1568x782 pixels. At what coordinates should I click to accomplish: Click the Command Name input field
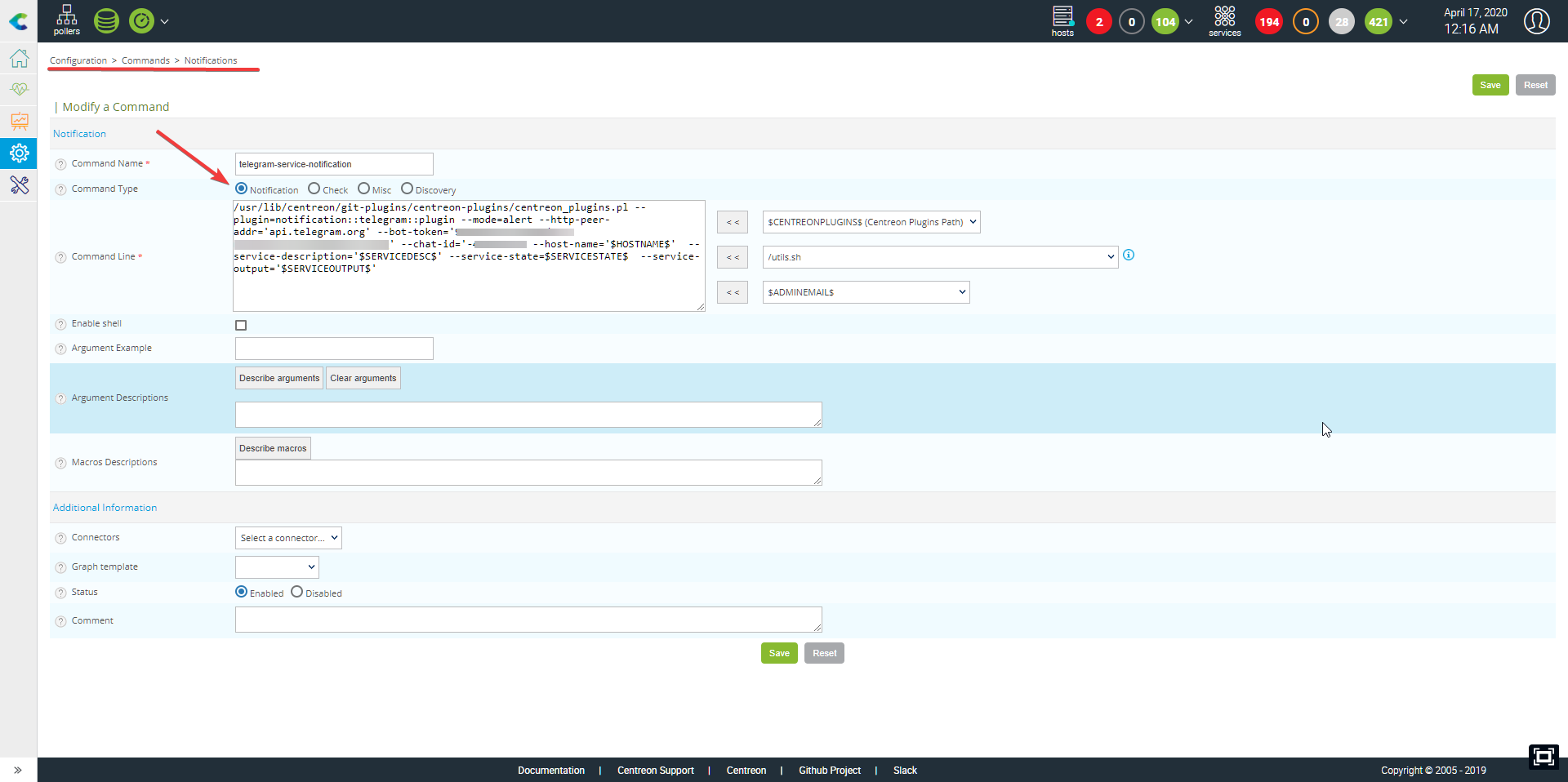(334, 164)
